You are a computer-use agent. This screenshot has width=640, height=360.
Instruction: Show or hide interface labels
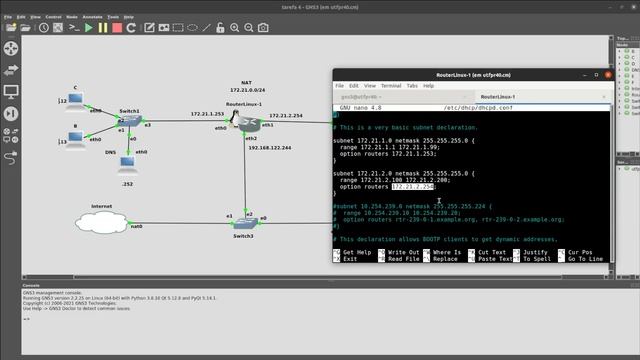click(x=58, y=27)
